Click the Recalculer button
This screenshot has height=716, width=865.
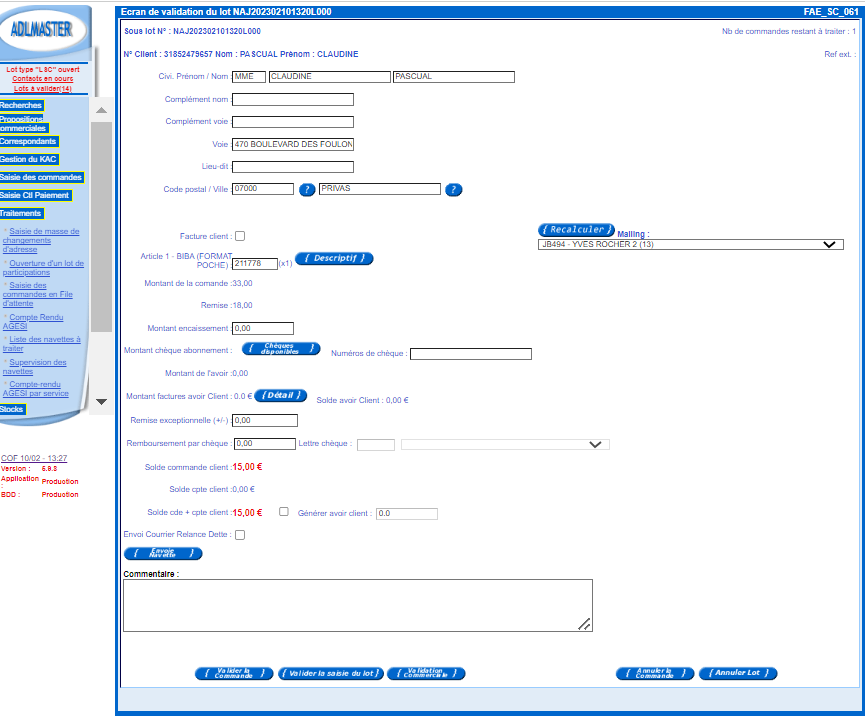tap(576, 229)
